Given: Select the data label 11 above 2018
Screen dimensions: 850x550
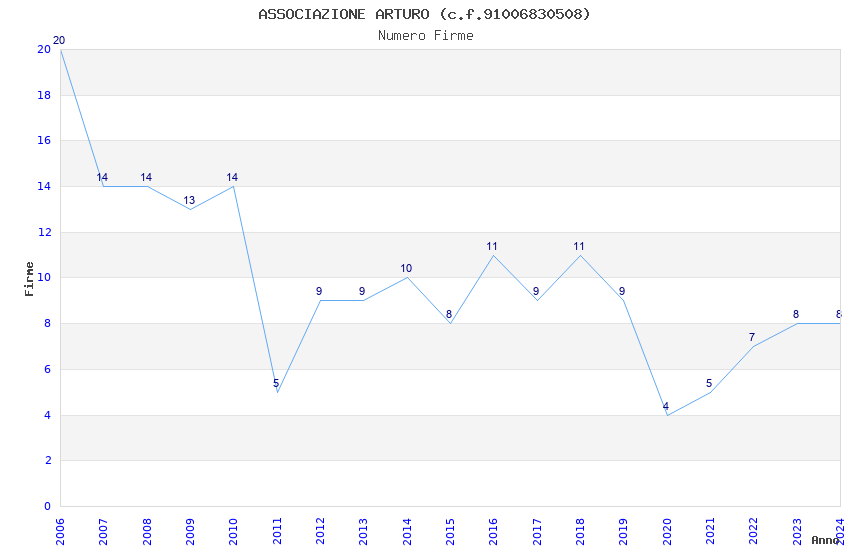Looking at the screenshot, I should pos(579,247).
